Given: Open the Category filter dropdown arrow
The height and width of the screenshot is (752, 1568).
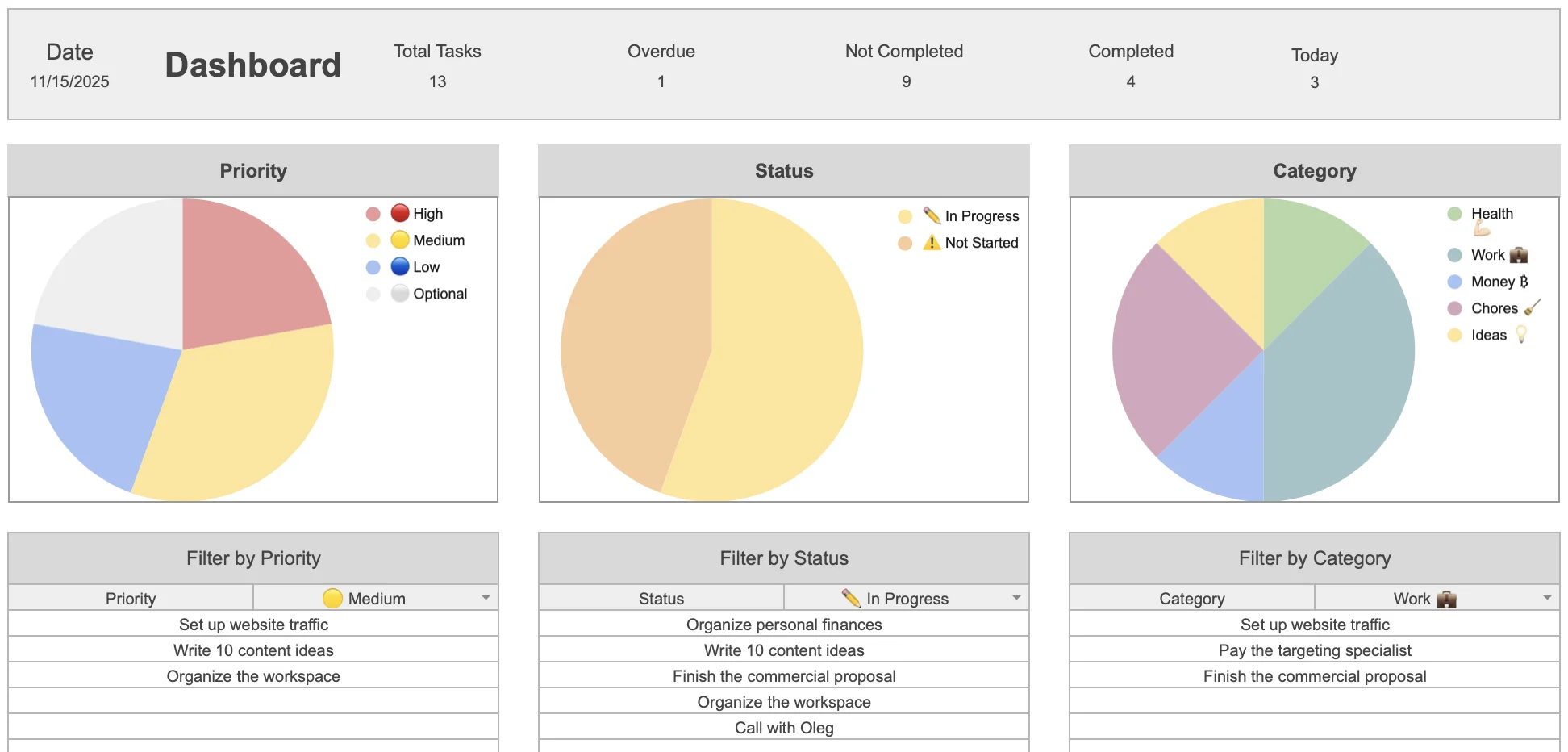Looking at the screenshot, I should click(1547, 598).
